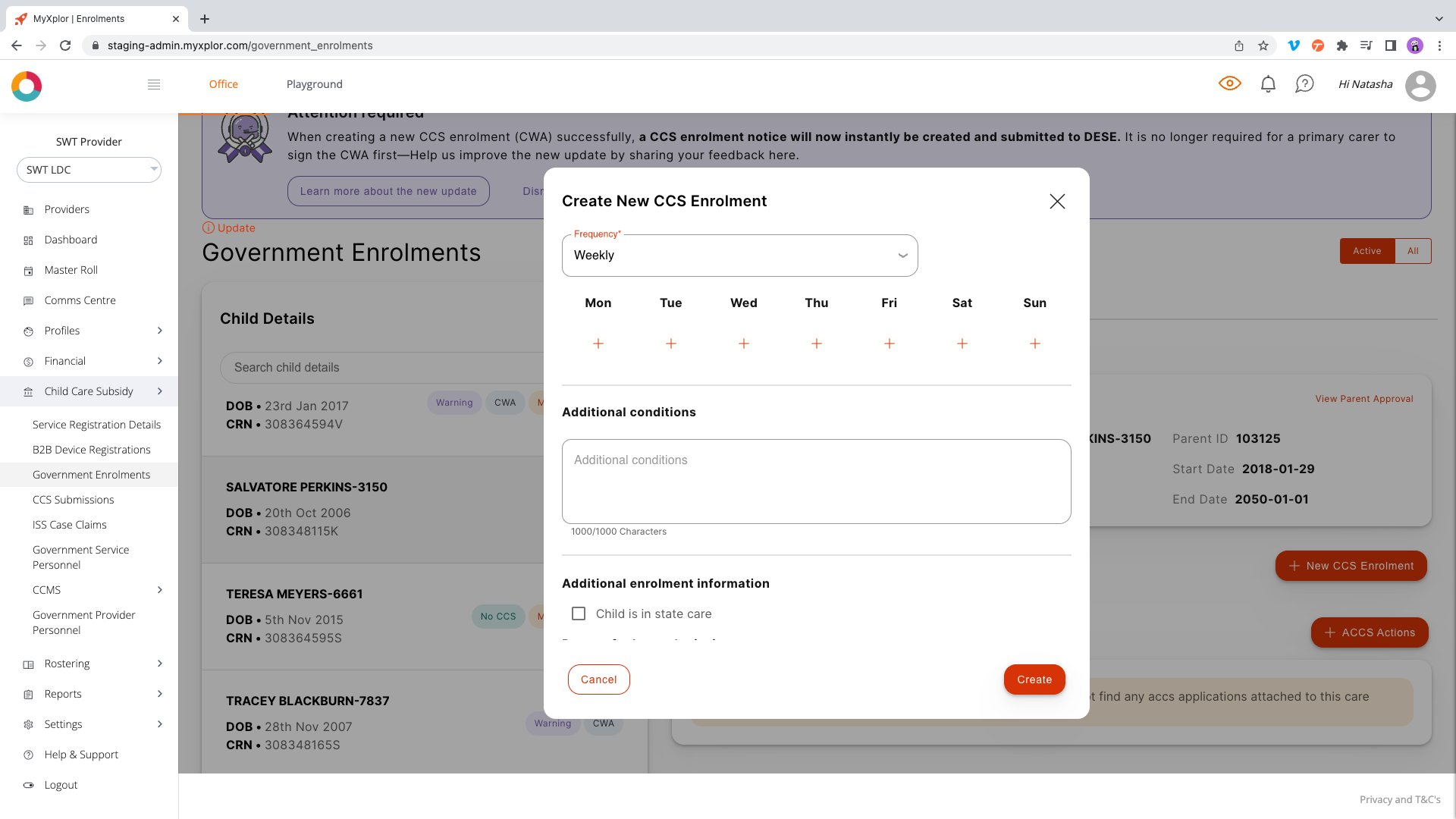
Task: Switch to the Playground tab
Action: coord(314,84)
